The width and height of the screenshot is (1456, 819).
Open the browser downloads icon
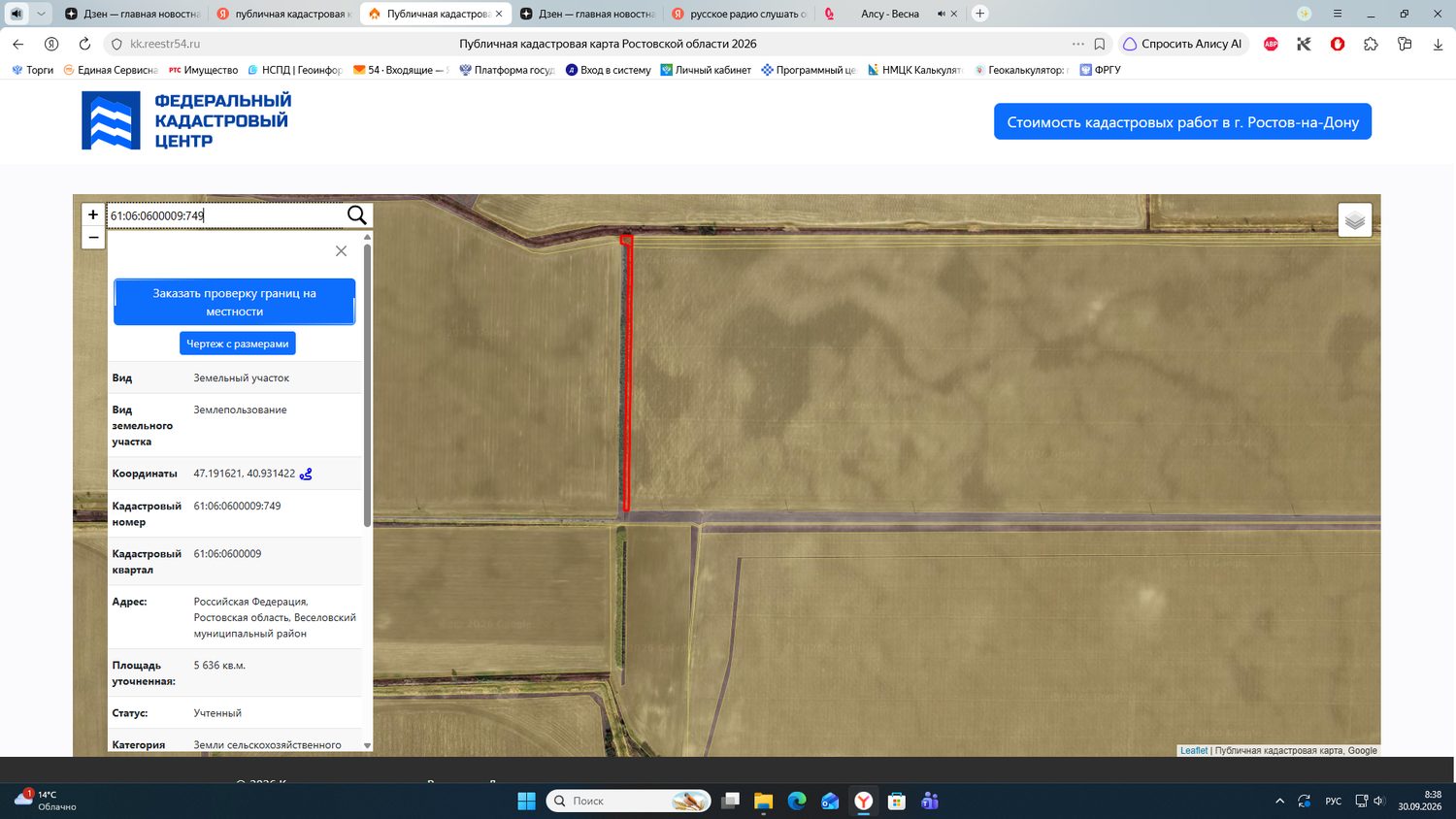click(1438, 44)
